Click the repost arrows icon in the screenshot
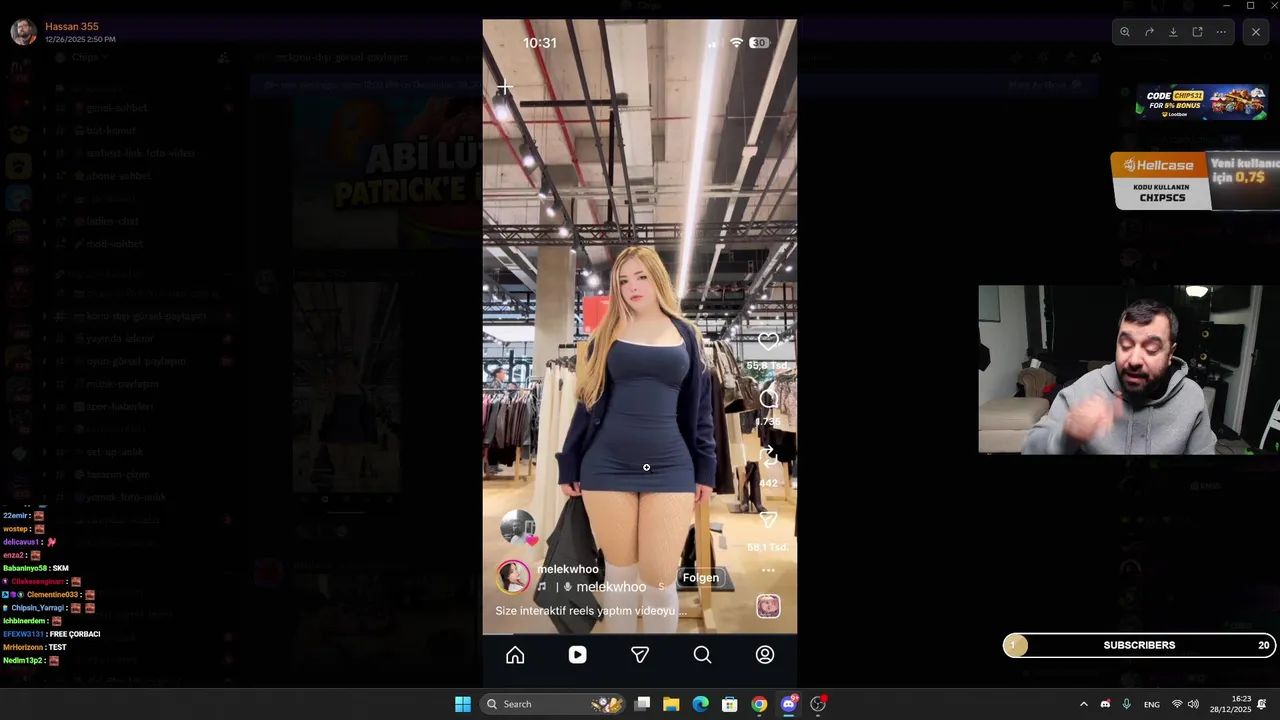 coord(768,458)
